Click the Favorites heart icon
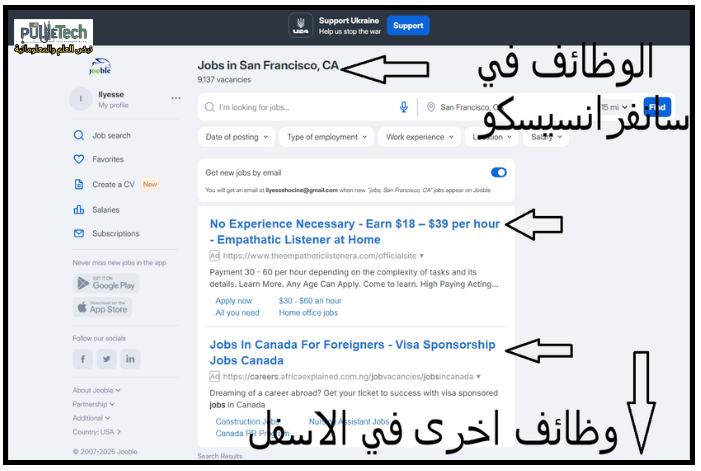This screenshot has width=701, height=471. pyautogui.click(x=79, y=159)
